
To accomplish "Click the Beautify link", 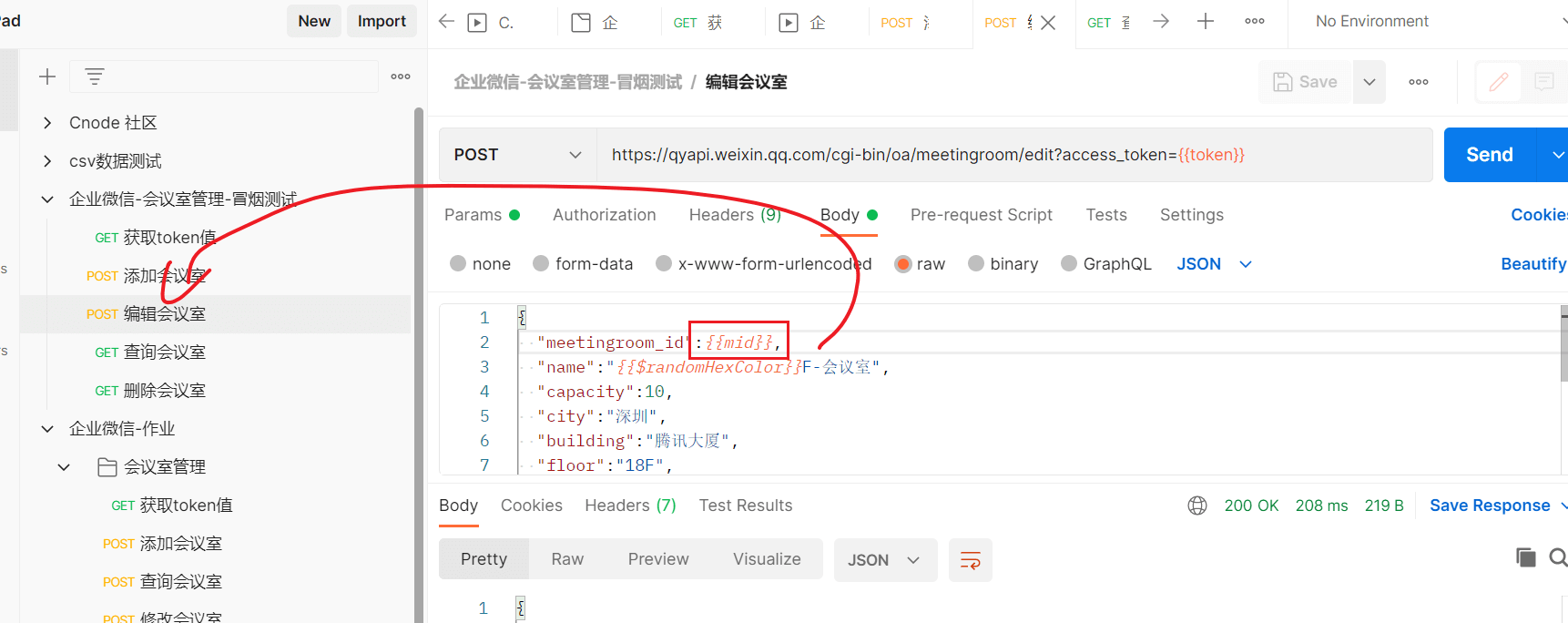I will (1533, 263).
